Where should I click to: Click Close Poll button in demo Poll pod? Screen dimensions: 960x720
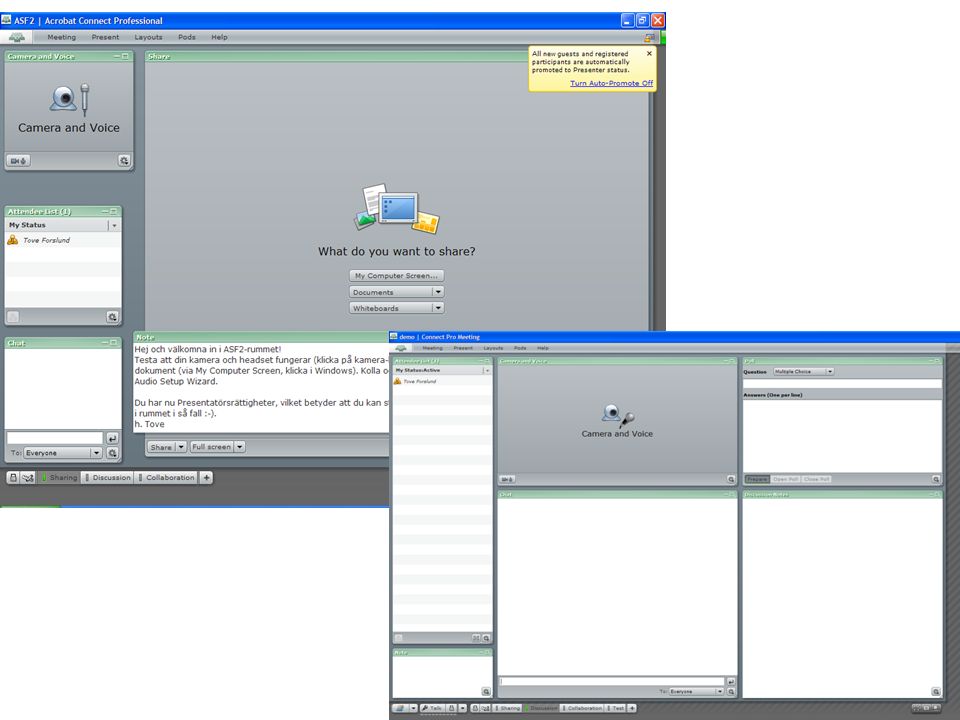(x=817, y=479)
